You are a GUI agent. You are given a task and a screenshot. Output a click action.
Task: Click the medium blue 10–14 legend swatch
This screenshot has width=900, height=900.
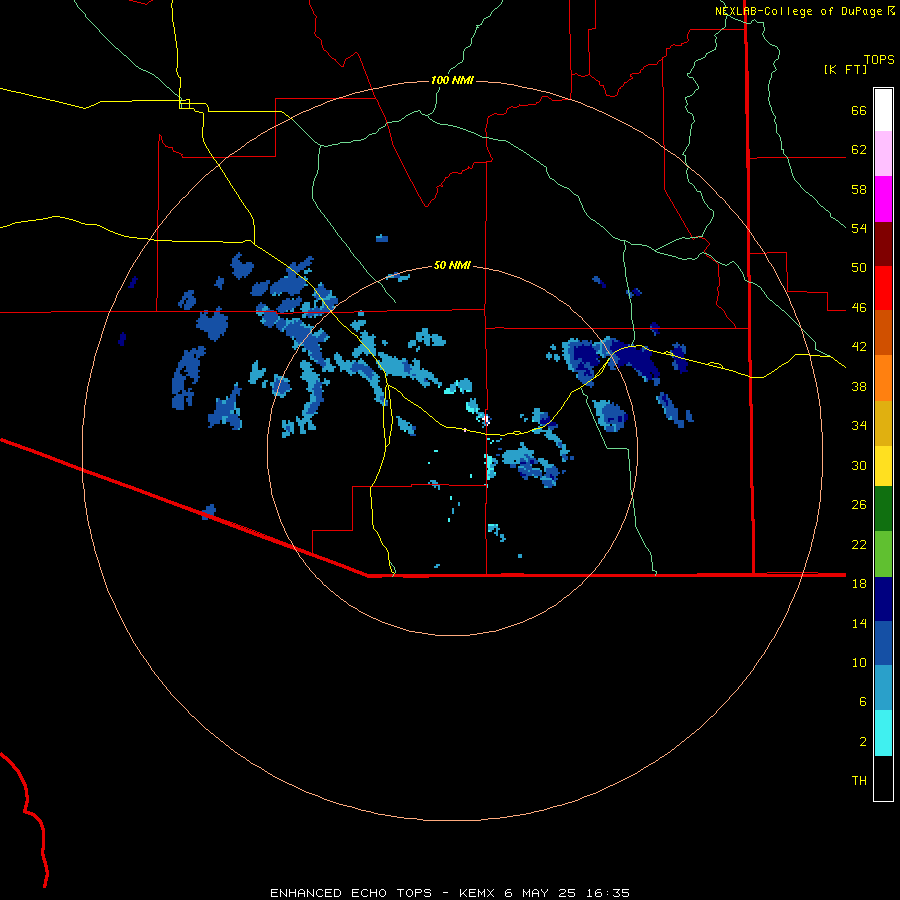(x=883, y=643)
